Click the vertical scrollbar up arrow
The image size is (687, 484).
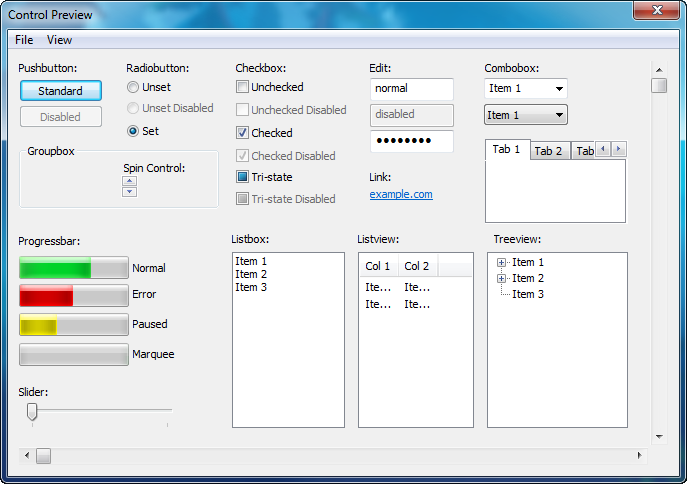659,70
